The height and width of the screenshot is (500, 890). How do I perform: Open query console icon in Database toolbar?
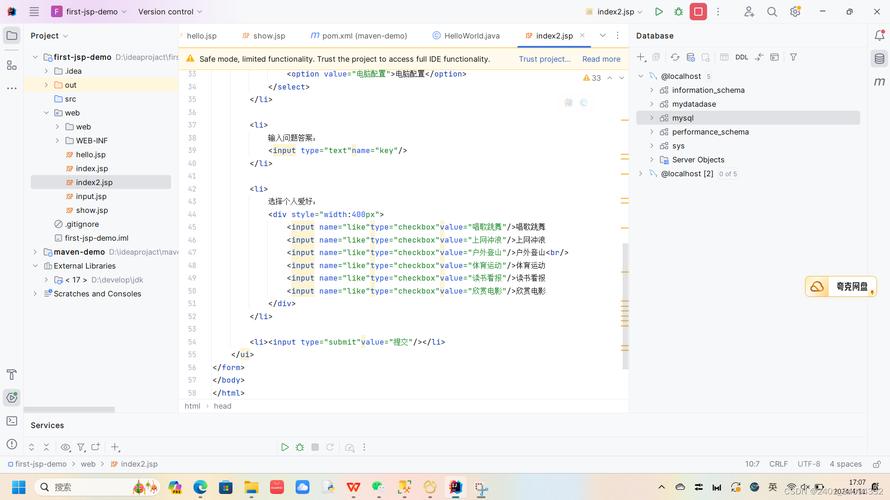(x=774, y=57)
